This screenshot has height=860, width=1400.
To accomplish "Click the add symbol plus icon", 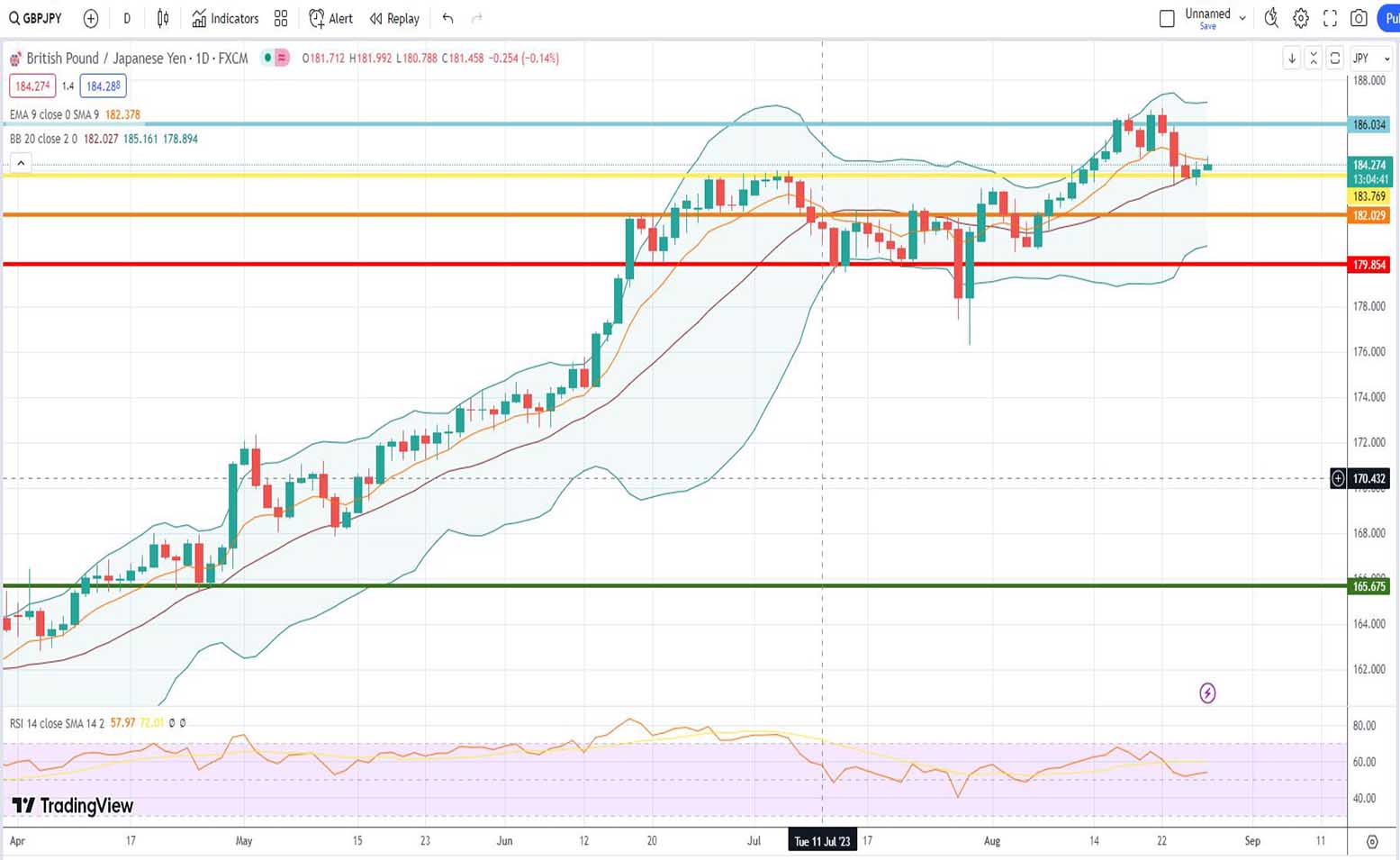I will pyautogui.click(x=91, y=18).
